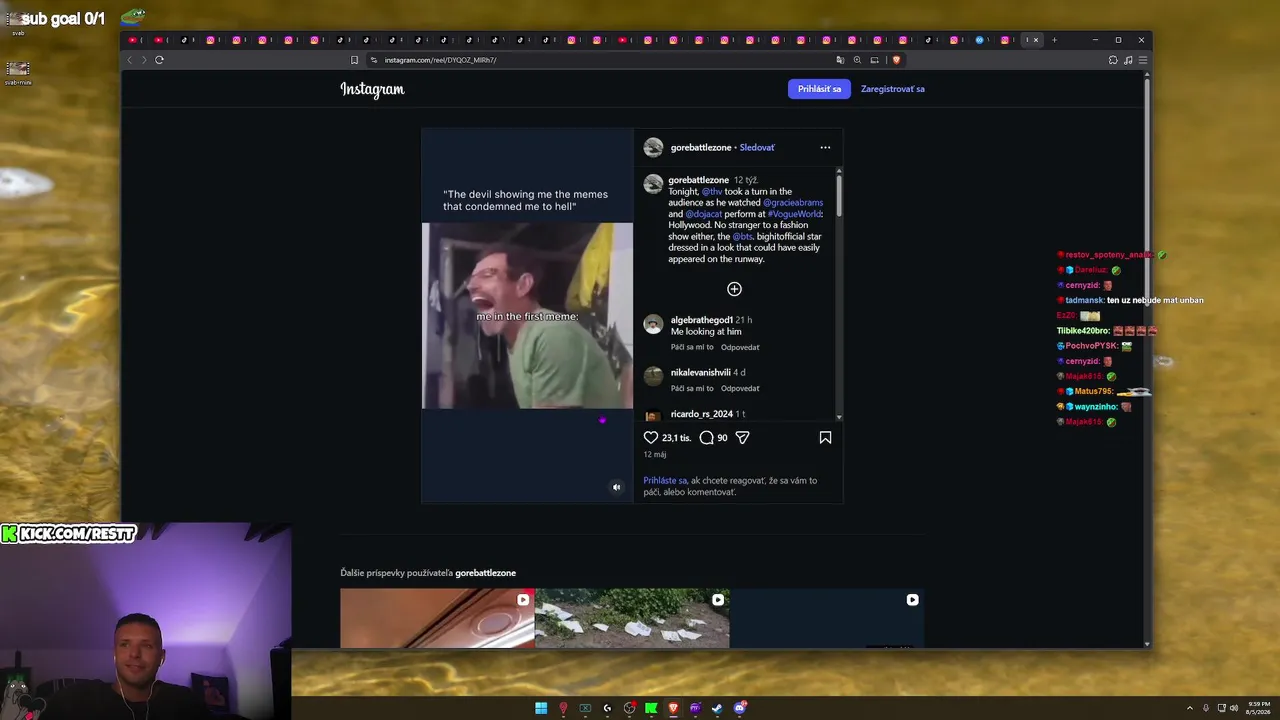Click the Instagram logo
Image resolution: width=1280 pixels, height=720 pixels.
pos(372,89)
